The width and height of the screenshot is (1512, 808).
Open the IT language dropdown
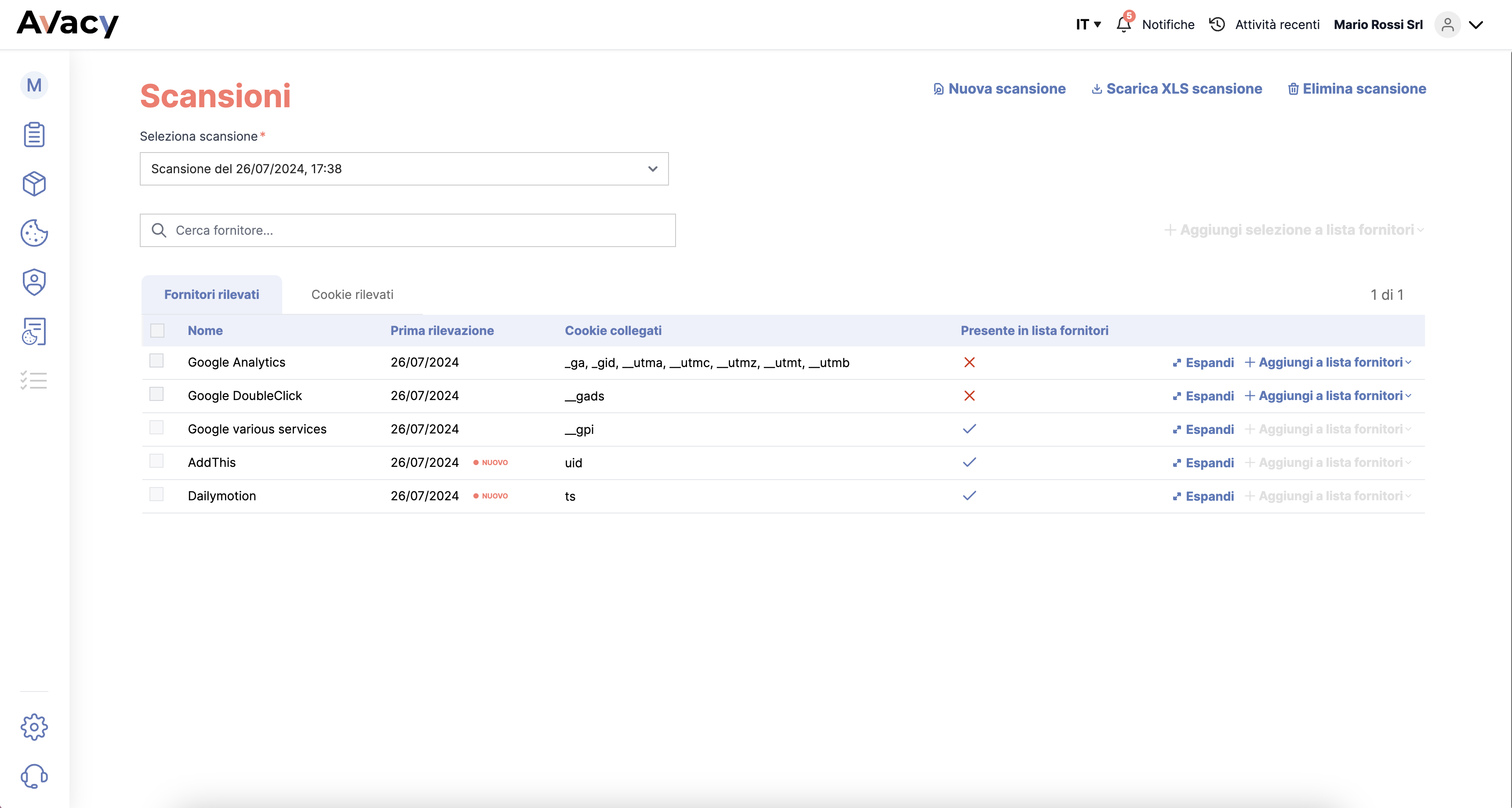(x=1088, y=24)
